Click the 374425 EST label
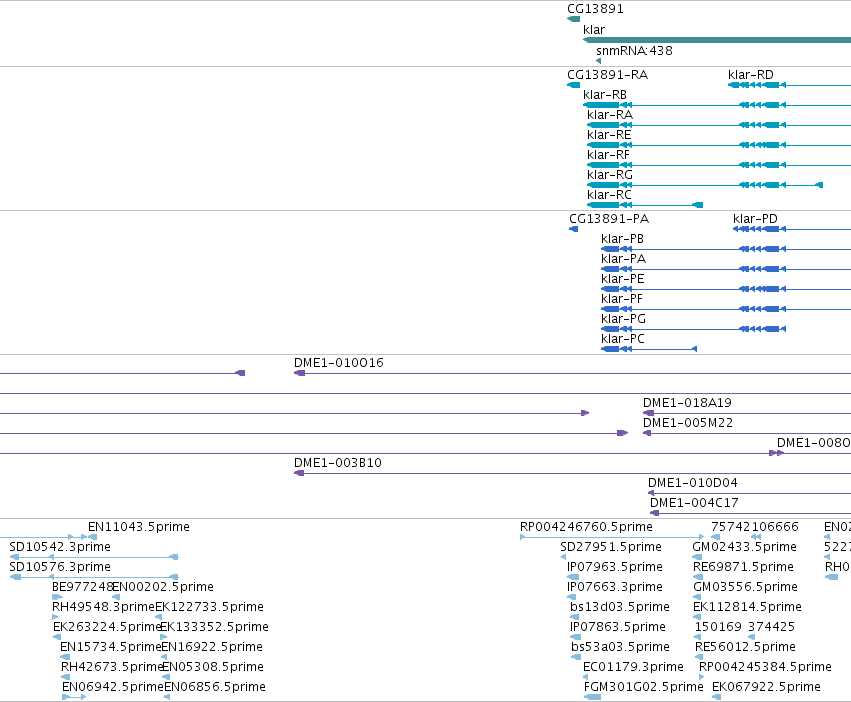 pyautogui.click(x=771, y=627)
